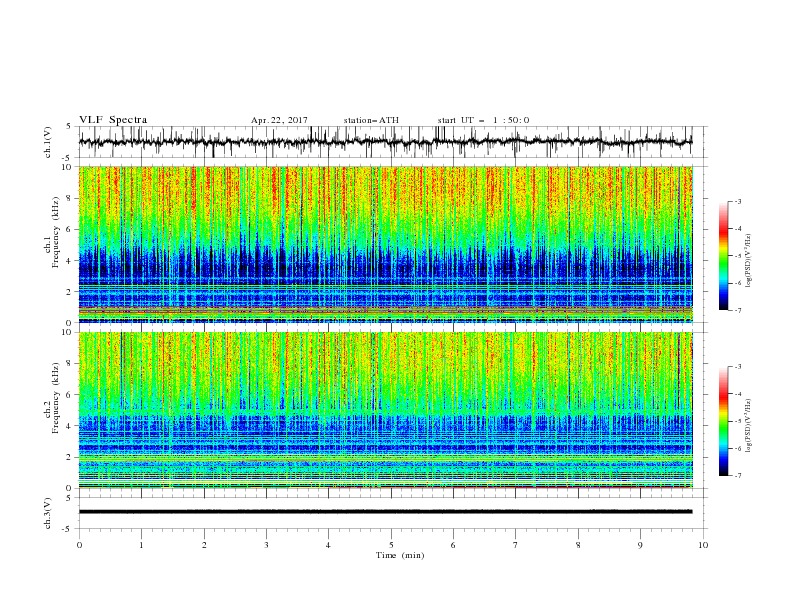Click the "10" minute tick label on the time axis
Screen dimensions: 792x612
tap(703, 545)
